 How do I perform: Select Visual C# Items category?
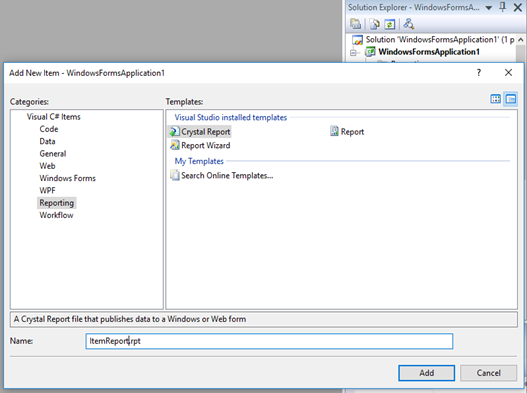click(54, 117)
